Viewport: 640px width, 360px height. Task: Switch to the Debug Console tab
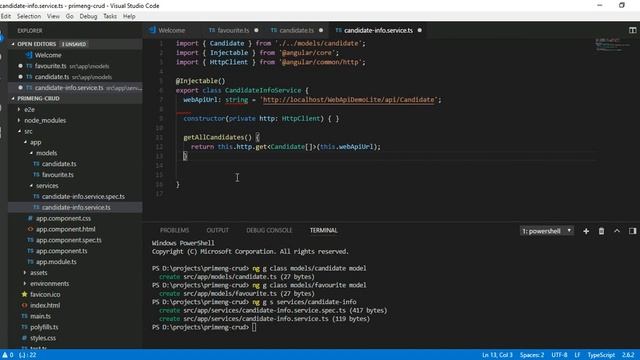tap(269, 231)
